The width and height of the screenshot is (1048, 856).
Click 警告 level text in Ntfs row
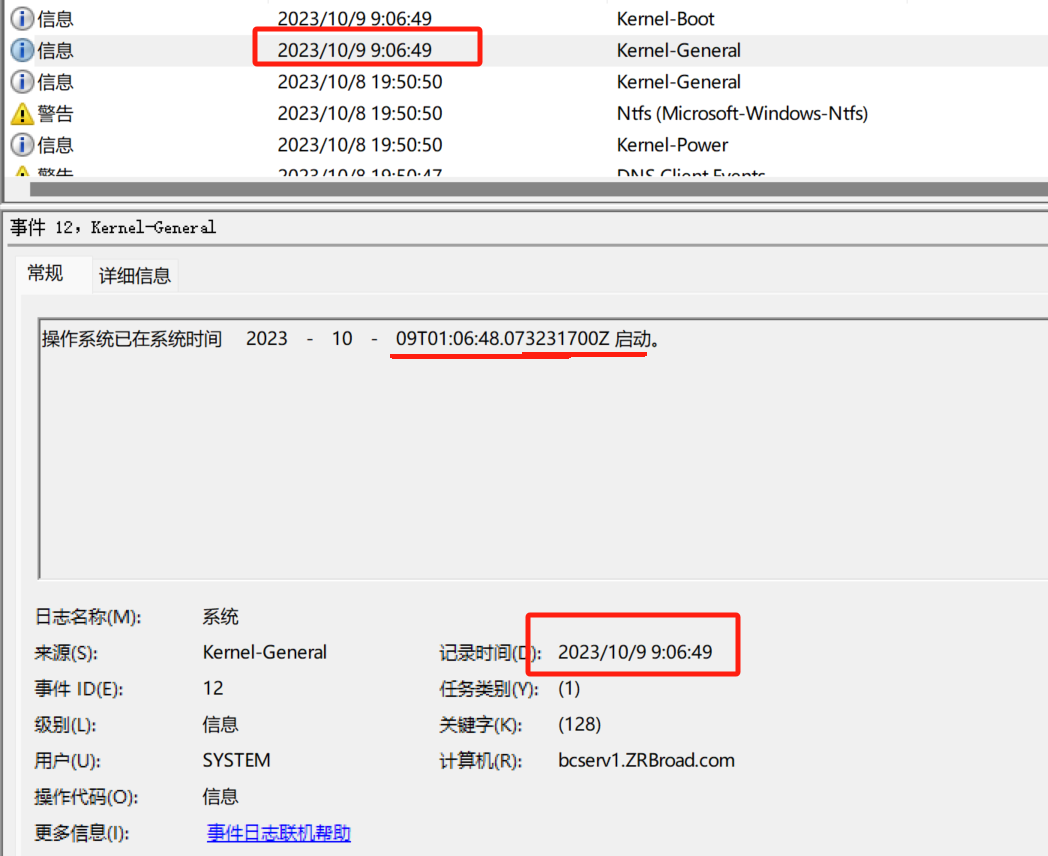click(x=55, y=114)
